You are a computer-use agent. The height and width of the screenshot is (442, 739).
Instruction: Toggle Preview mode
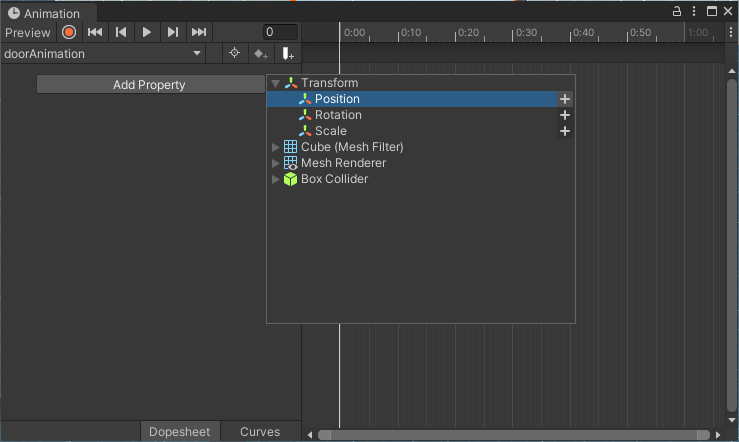pos(27,33)
